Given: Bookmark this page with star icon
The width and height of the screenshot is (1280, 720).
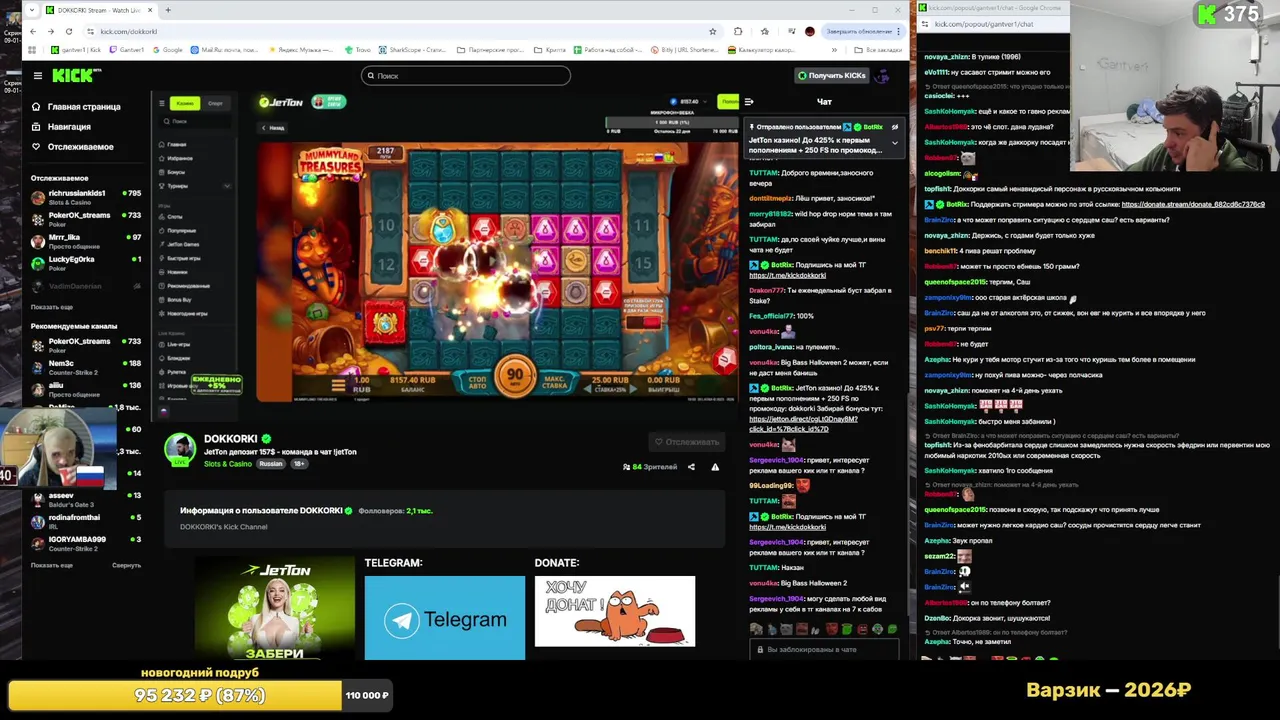Looking at the screenshot, I should [x=712, y=31].
